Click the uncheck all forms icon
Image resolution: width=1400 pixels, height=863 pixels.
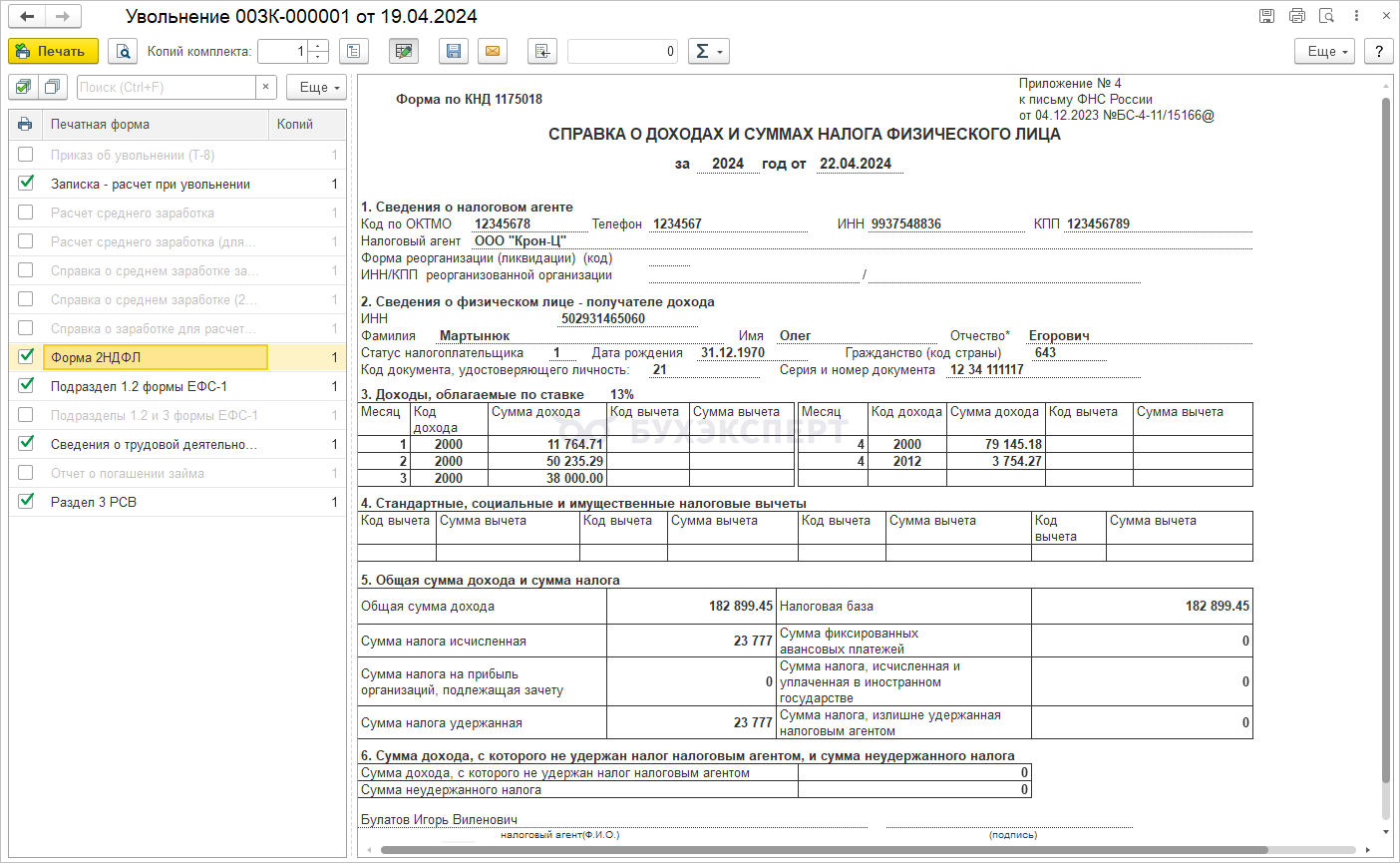(53, 88)
